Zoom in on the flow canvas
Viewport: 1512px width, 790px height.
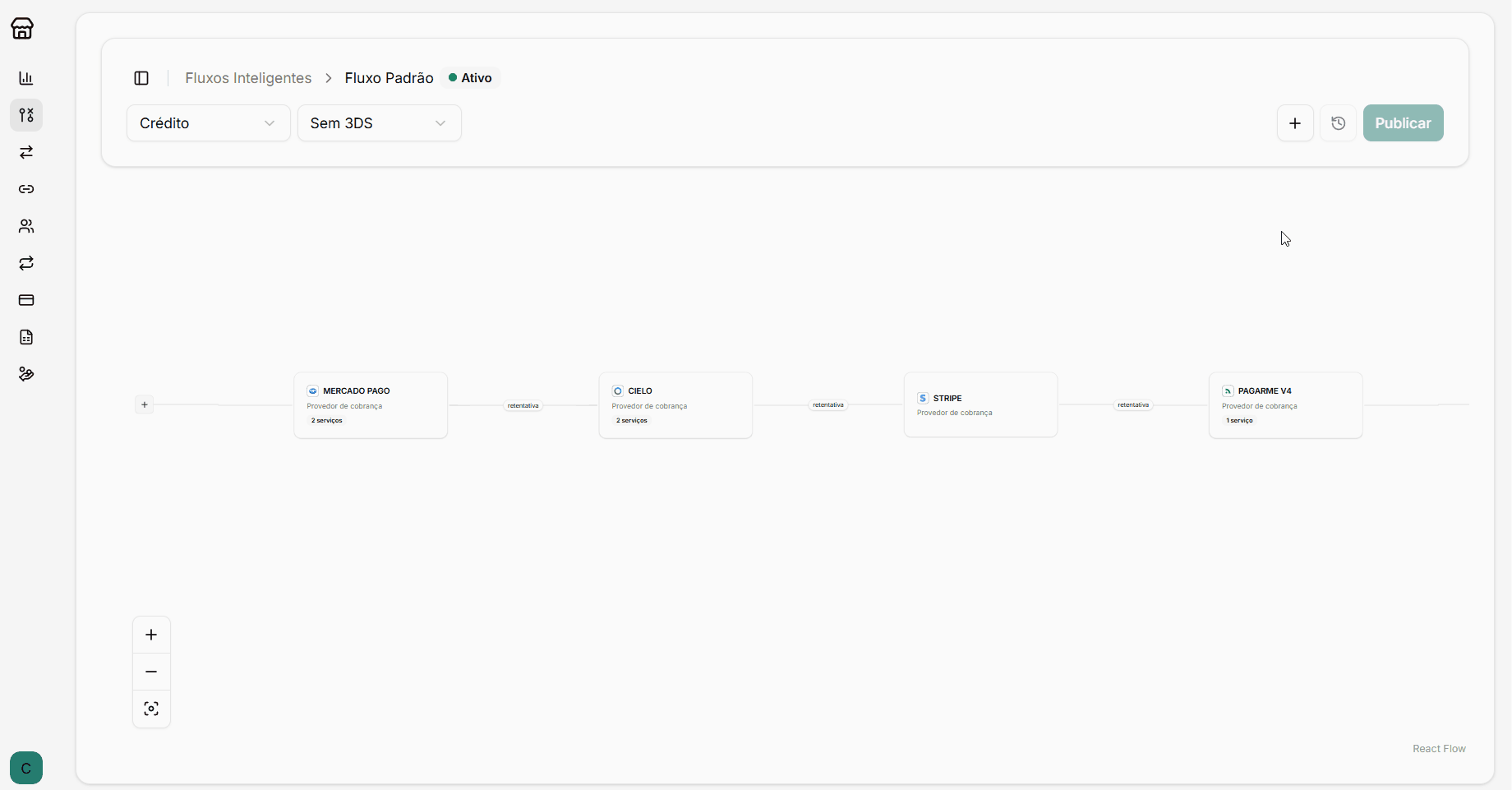click(x=151, y=635)
